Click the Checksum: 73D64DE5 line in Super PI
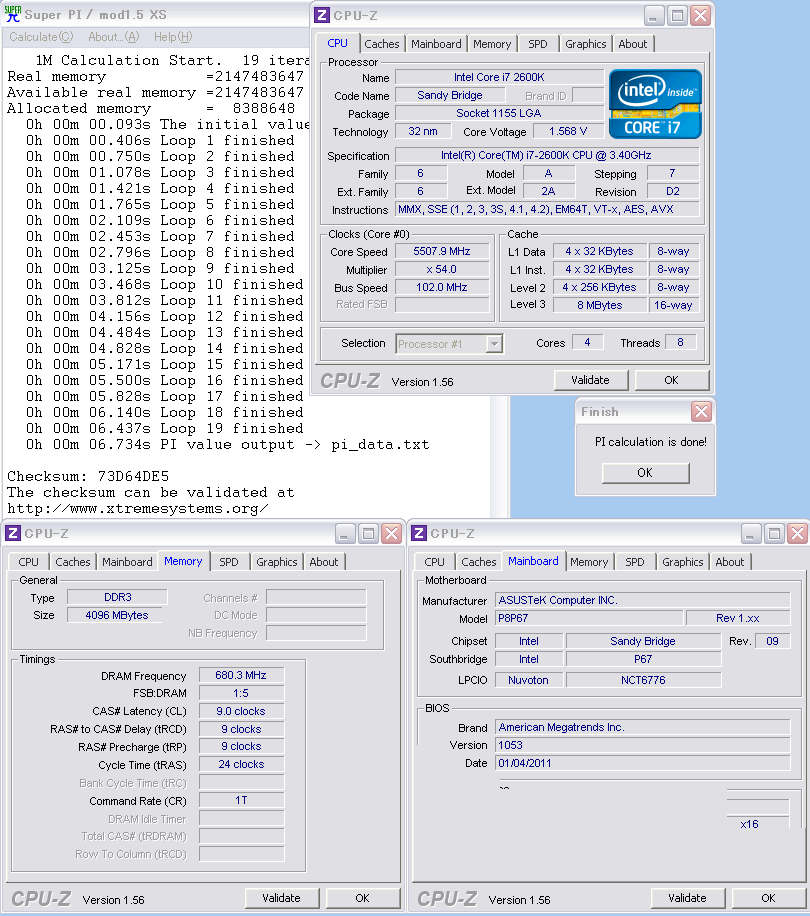This screenshot has width=810, height=916. click(88, 476)
